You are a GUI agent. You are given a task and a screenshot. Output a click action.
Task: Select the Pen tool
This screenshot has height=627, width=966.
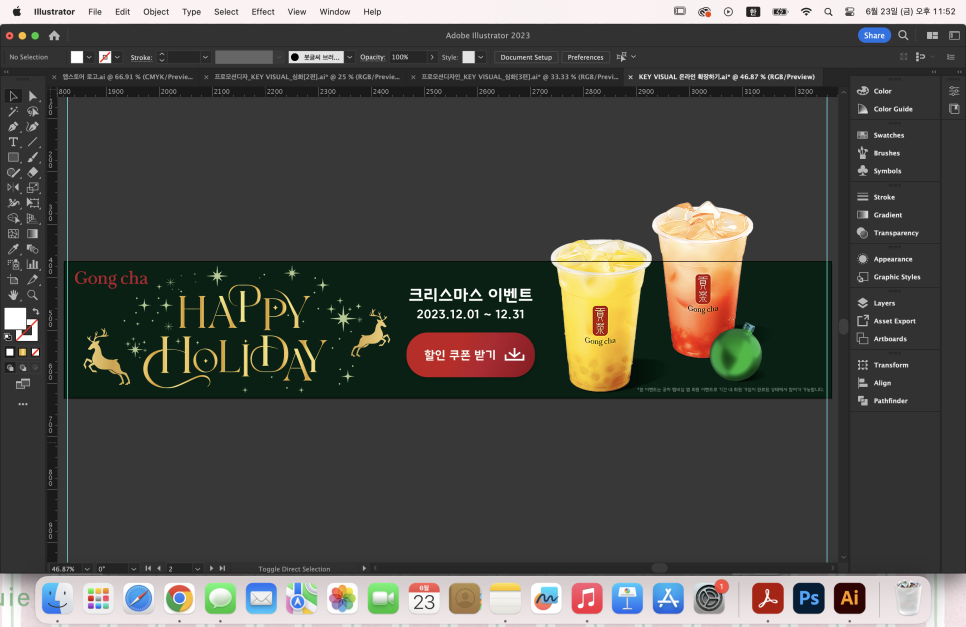coord(13,127)
